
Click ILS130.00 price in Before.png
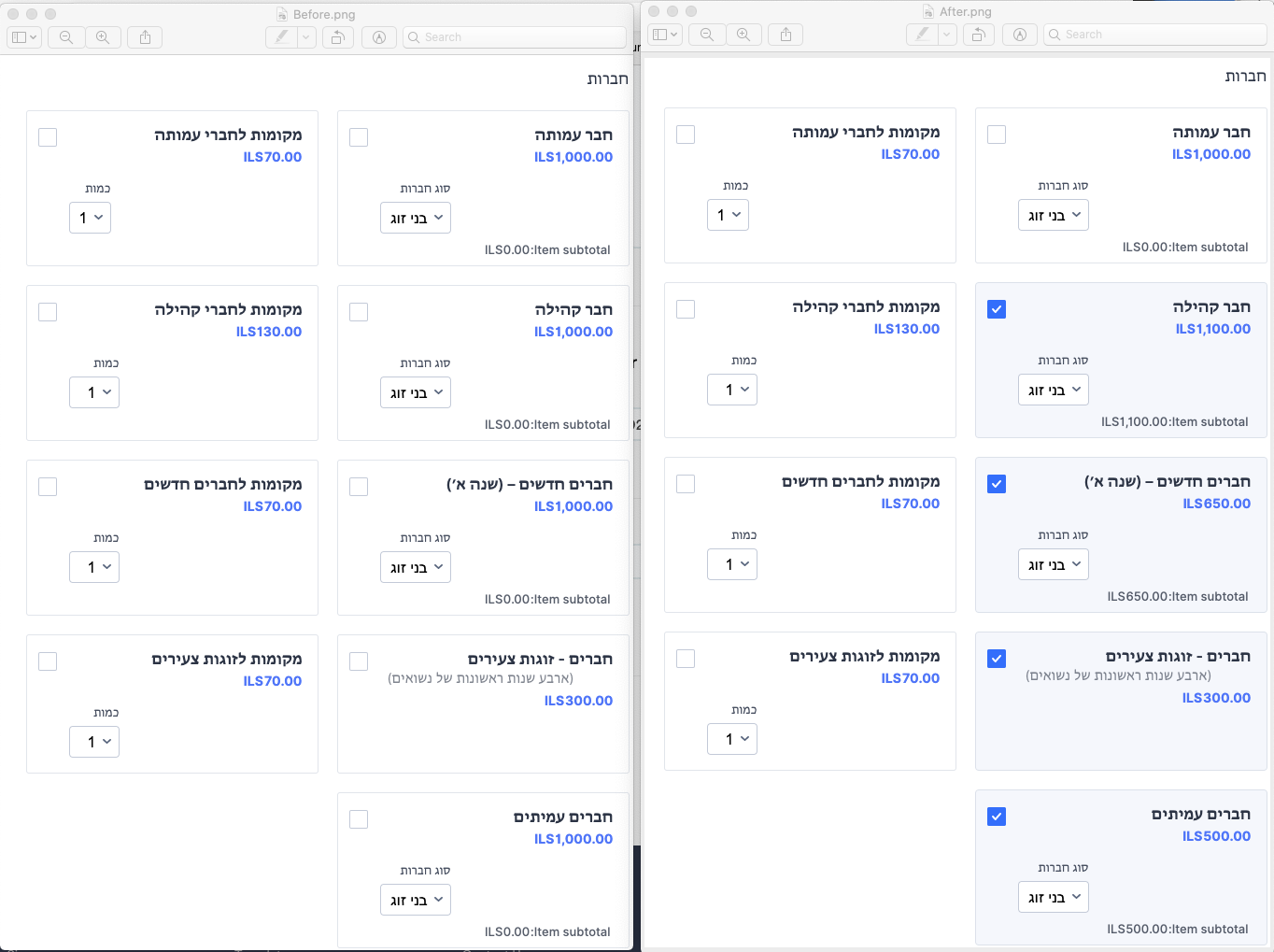click(269, 332)
